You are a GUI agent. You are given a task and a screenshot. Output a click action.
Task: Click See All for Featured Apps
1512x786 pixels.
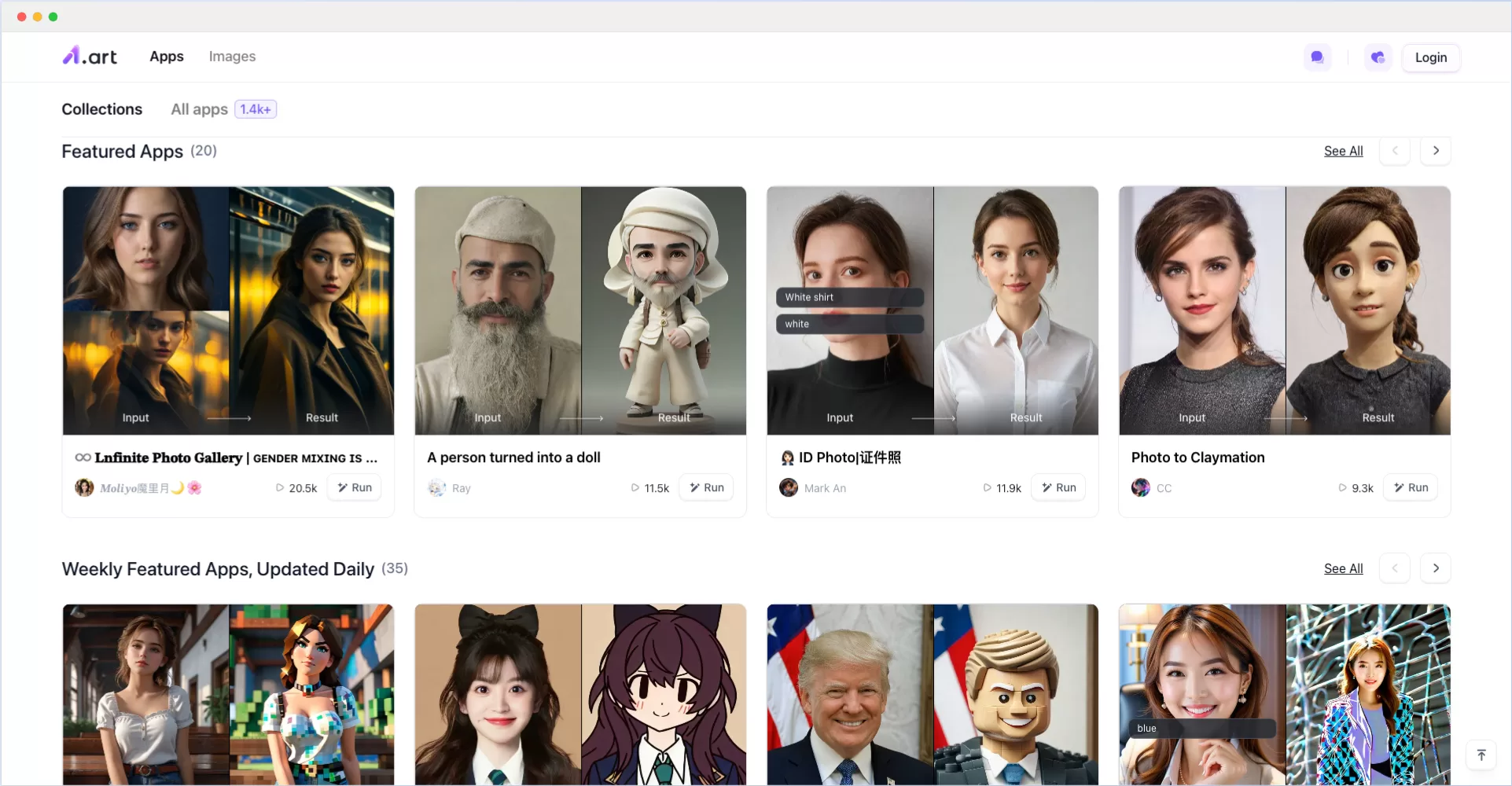pos(1343,151)
